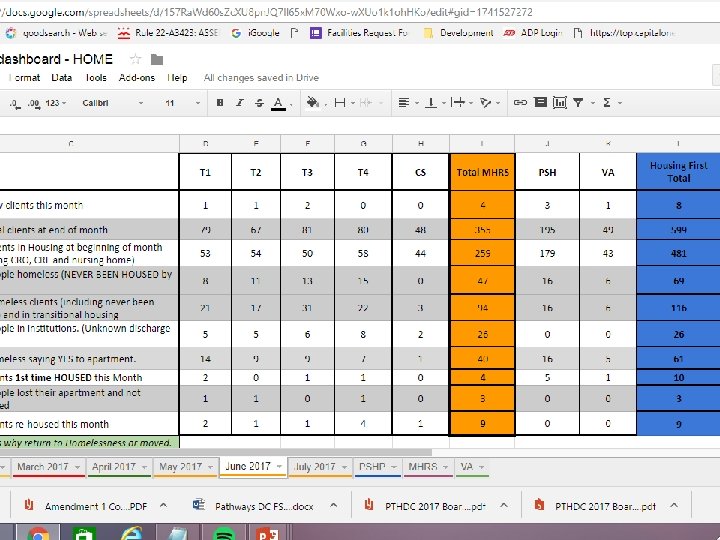The height and width of the screenshot is (540, 720).
Task: Open the Facilities Request bookmark
Action: [x=359, y=33]
